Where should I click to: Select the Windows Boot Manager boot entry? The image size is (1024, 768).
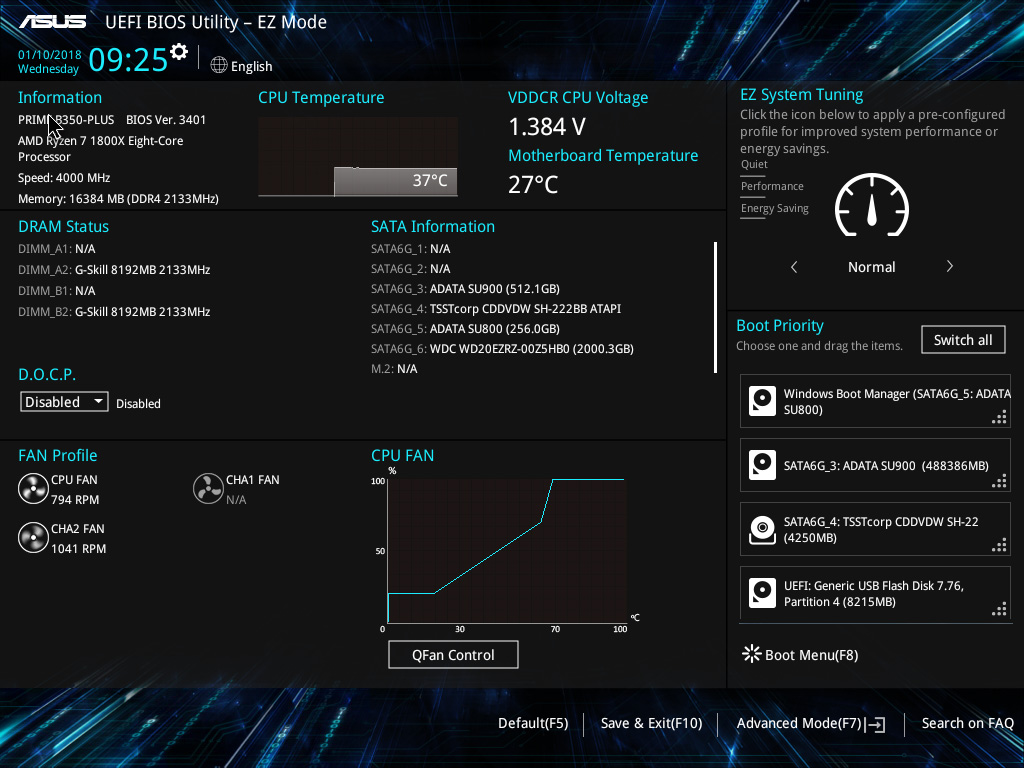pyautogui.click(x=875, y=401)
